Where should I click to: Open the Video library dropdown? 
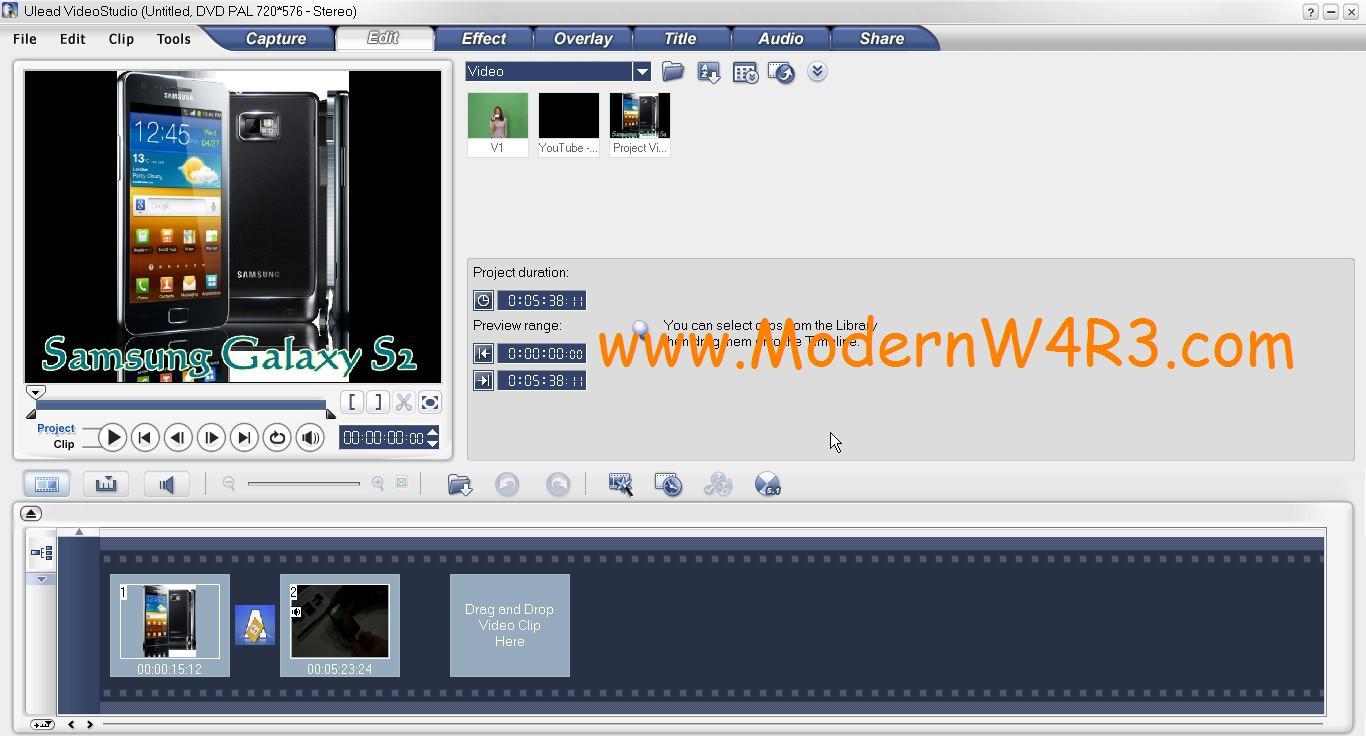[642, 71]
